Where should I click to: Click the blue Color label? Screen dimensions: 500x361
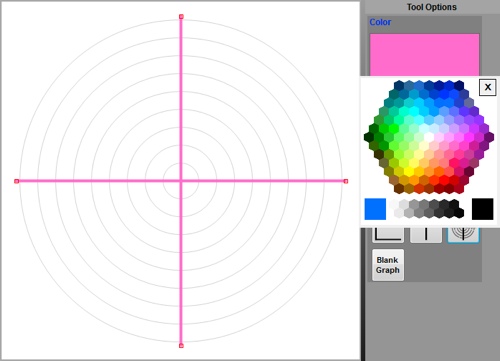pyautogui.click(x=380, y=22)
